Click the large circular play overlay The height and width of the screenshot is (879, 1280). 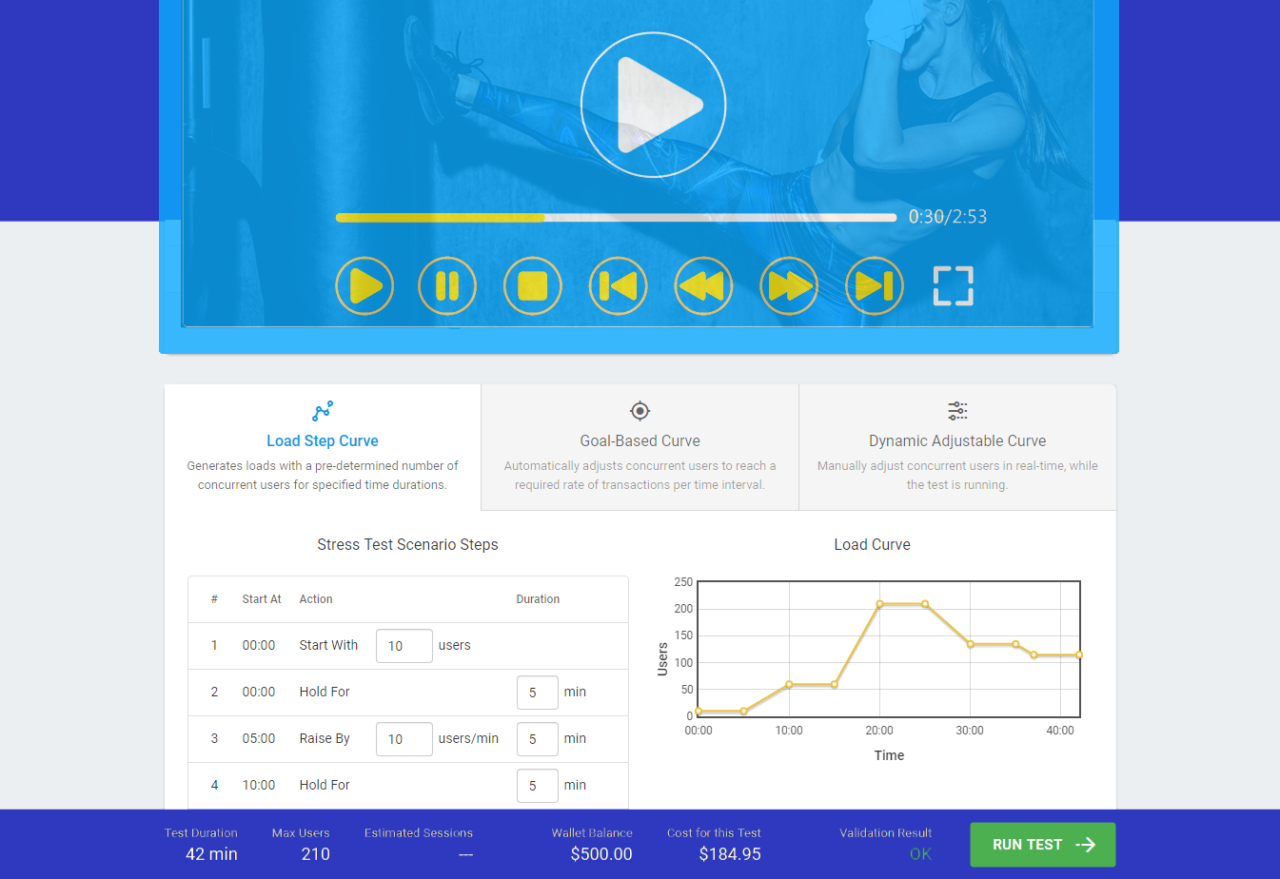pos(653,104)
